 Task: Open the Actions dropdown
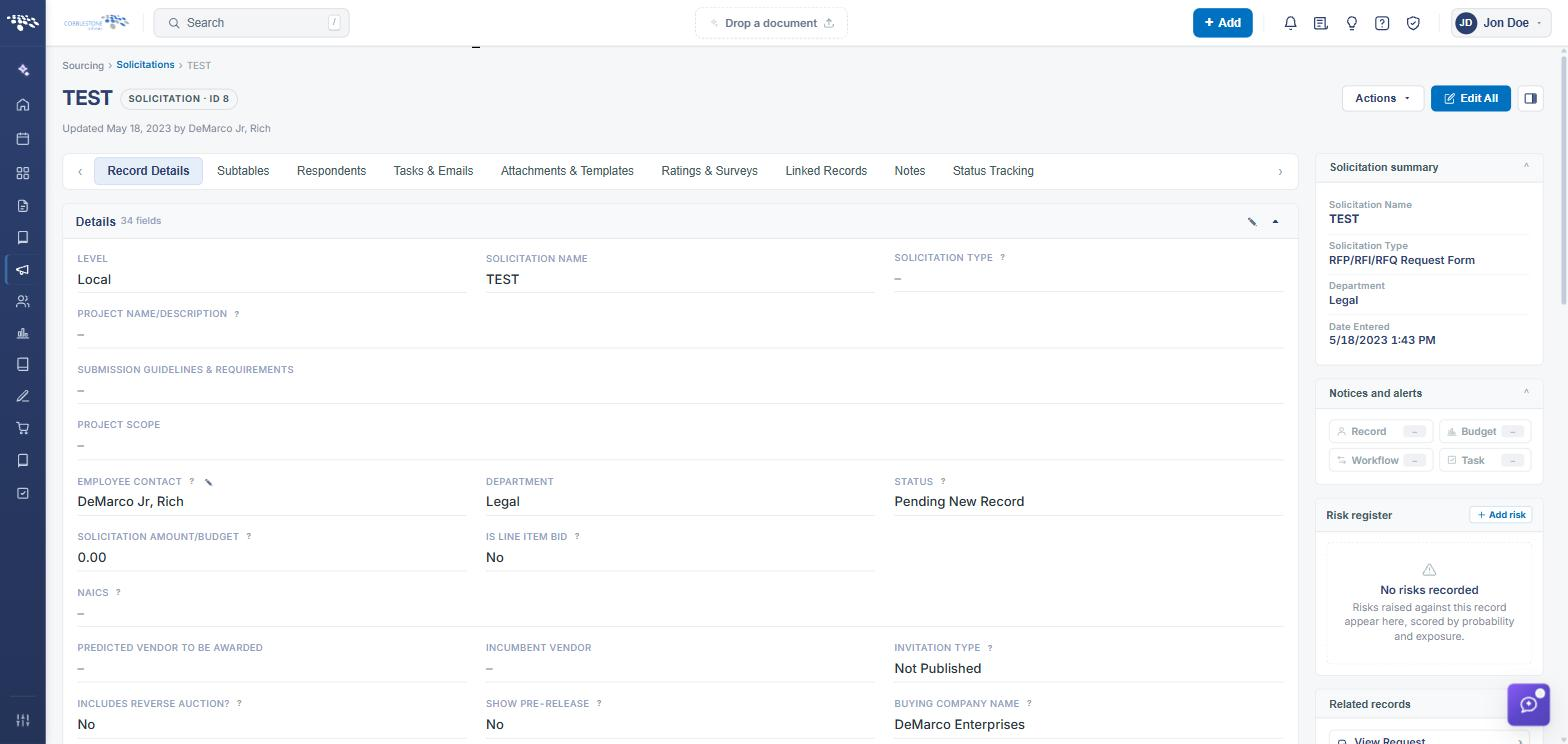1382,98
